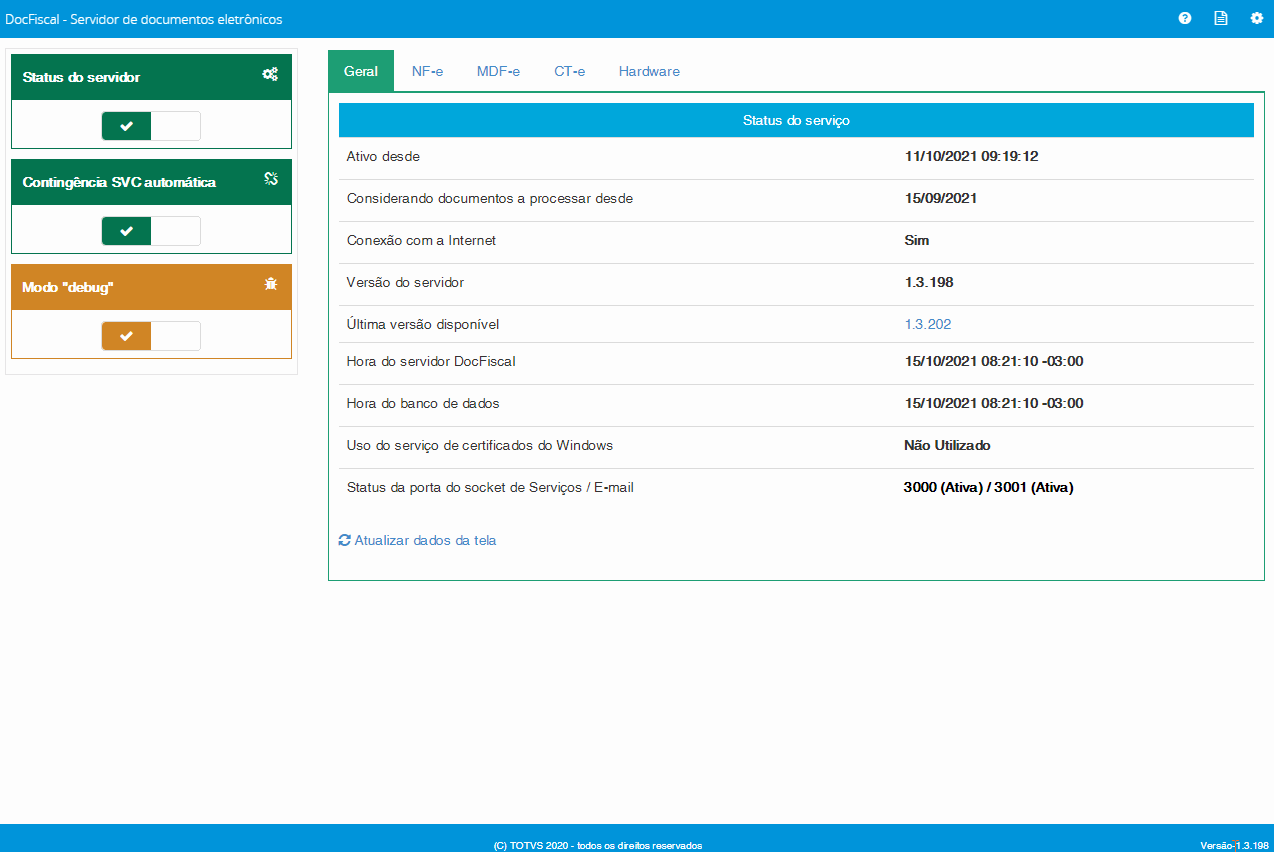The height and width of the screenshot is (852, 1274).
Task: Toggle the Status do servidor switch
Action: click(151, 126)
